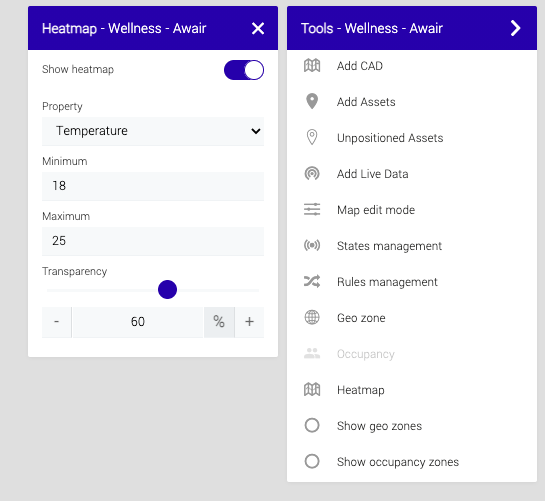This screenshot has height=501, width=545.
Task: Click the Minimum value input field
Action: click(153, 186)
